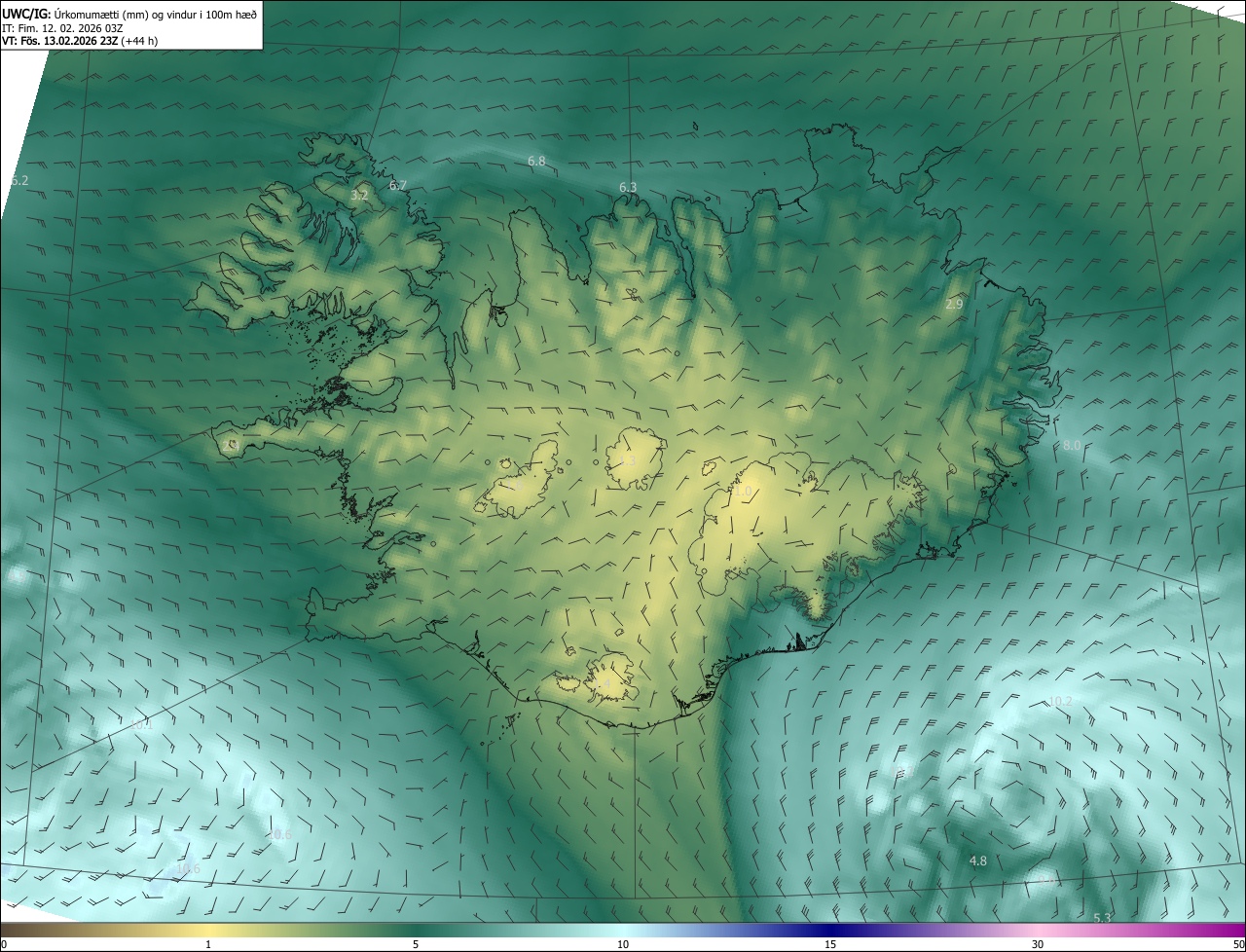Click the 6.7 value near the Westfjords
Screen dimensions: 1246x952
pos(398,185)
